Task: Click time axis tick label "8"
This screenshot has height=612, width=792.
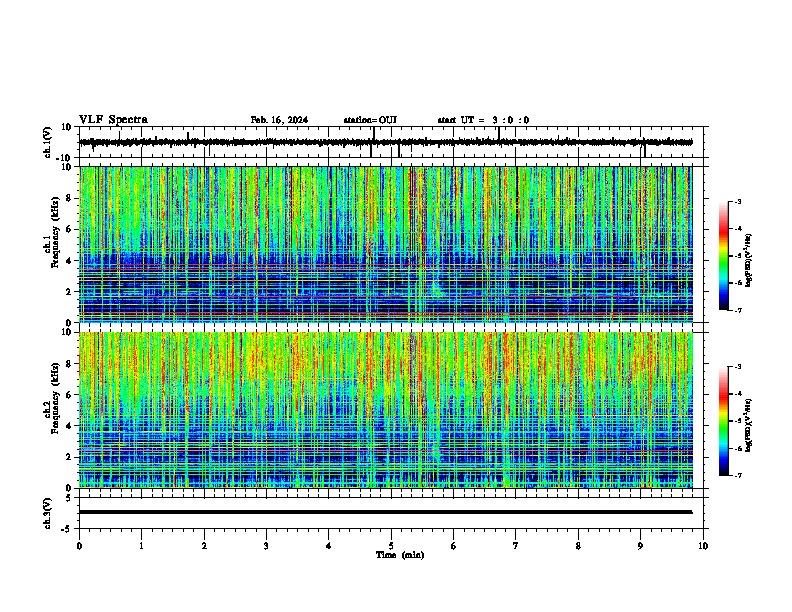Action: tap(578, 546)
